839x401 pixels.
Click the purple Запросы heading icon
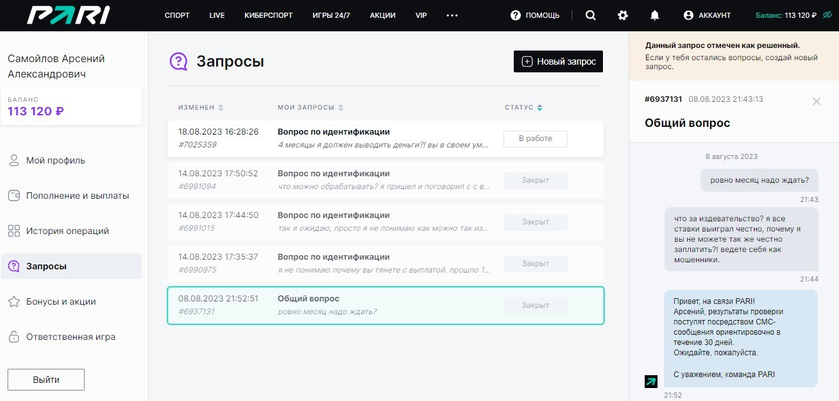(179, 62)
